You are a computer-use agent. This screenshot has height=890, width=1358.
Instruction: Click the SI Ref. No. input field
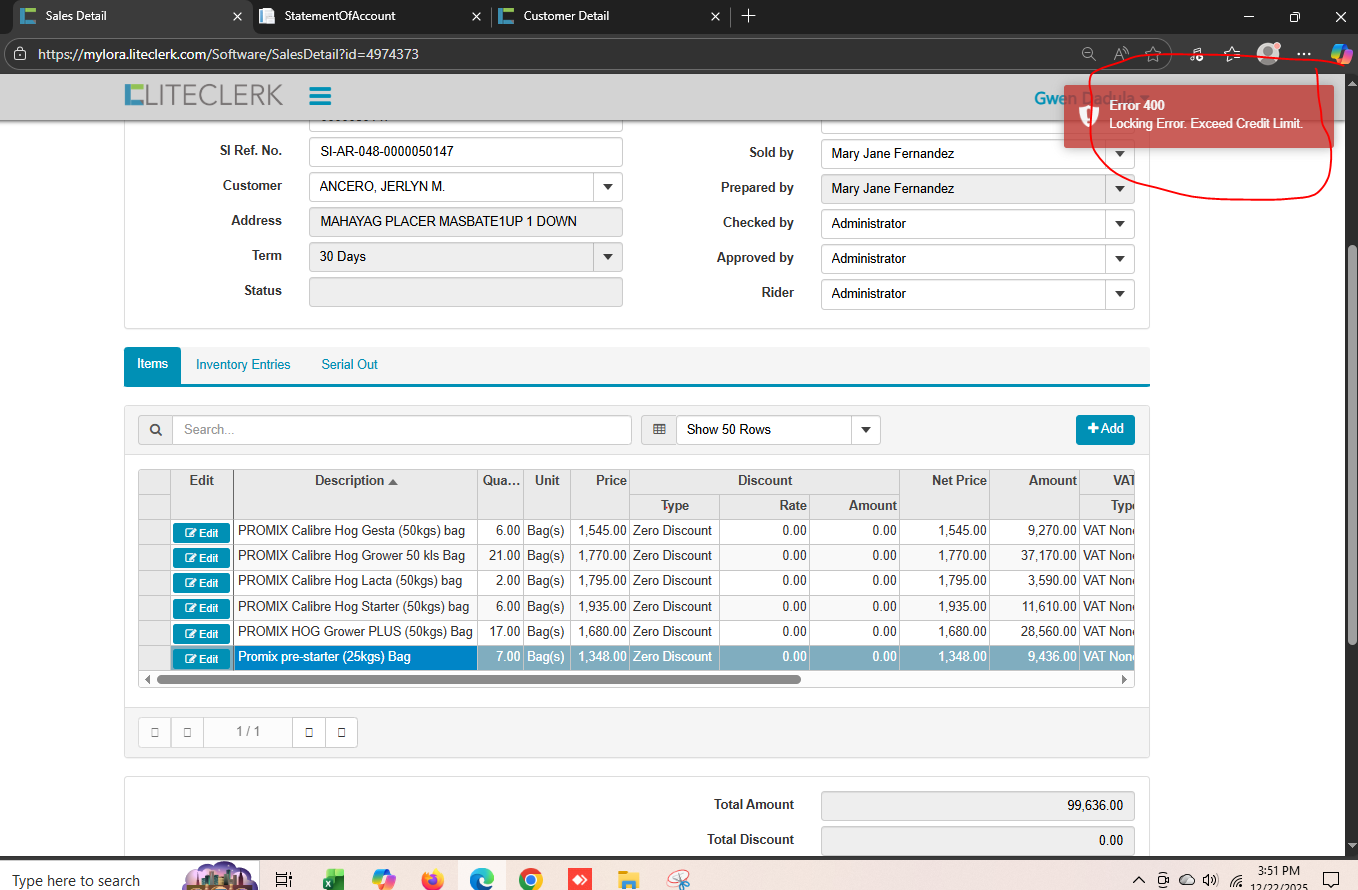click(x=465, y=152)
